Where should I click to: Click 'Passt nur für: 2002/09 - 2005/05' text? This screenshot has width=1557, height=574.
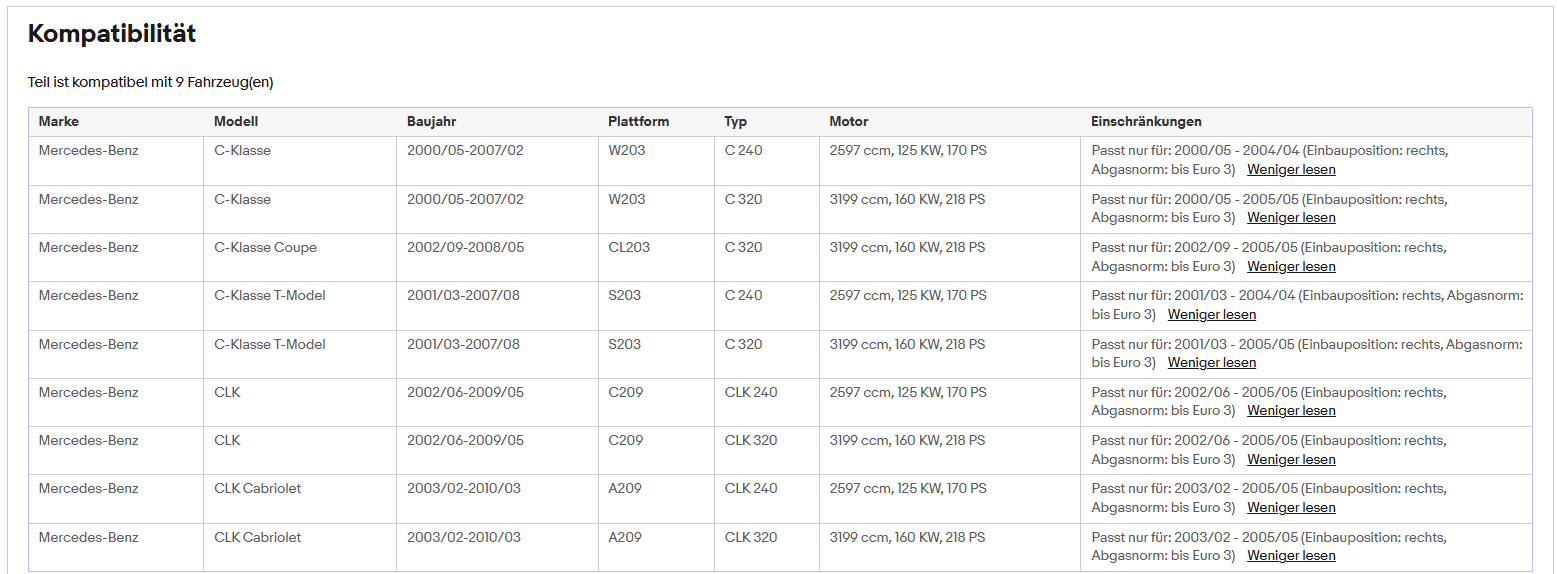tap(1193, 247)
